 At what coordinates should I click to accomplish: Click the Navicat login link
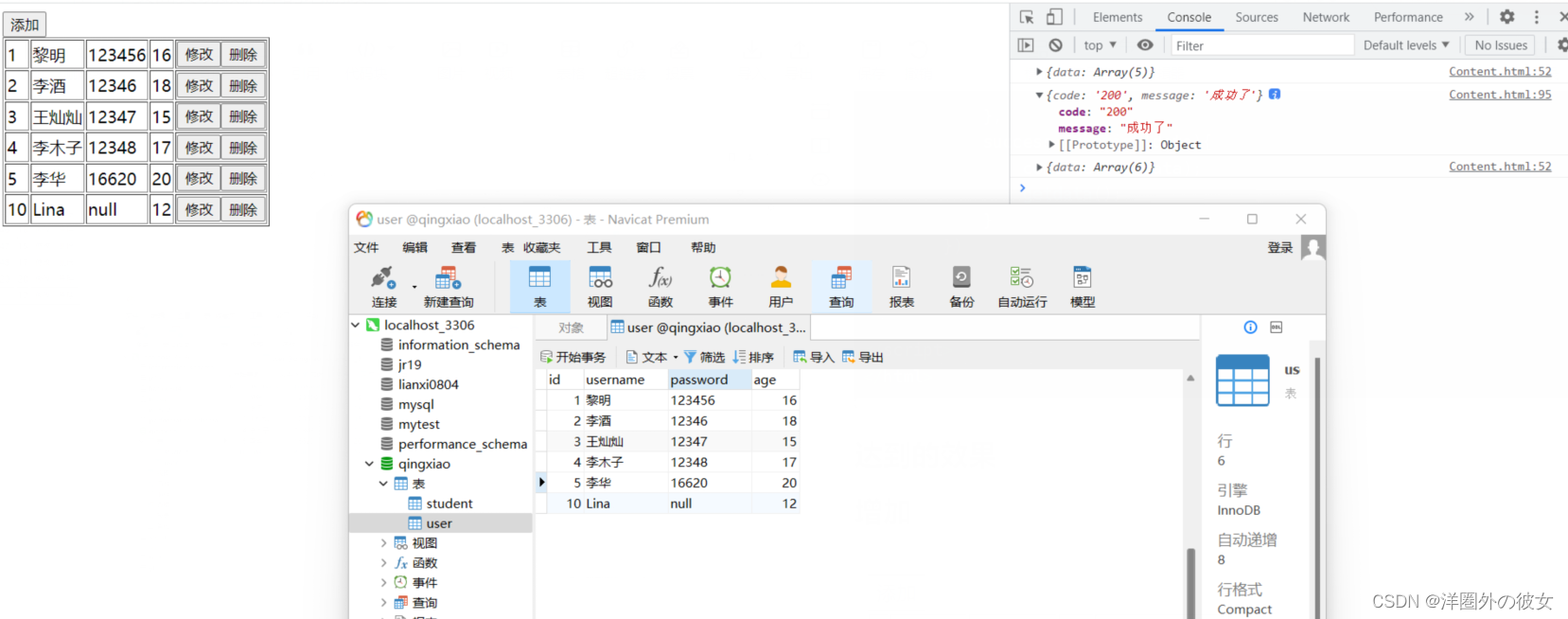pos(1279,247)
